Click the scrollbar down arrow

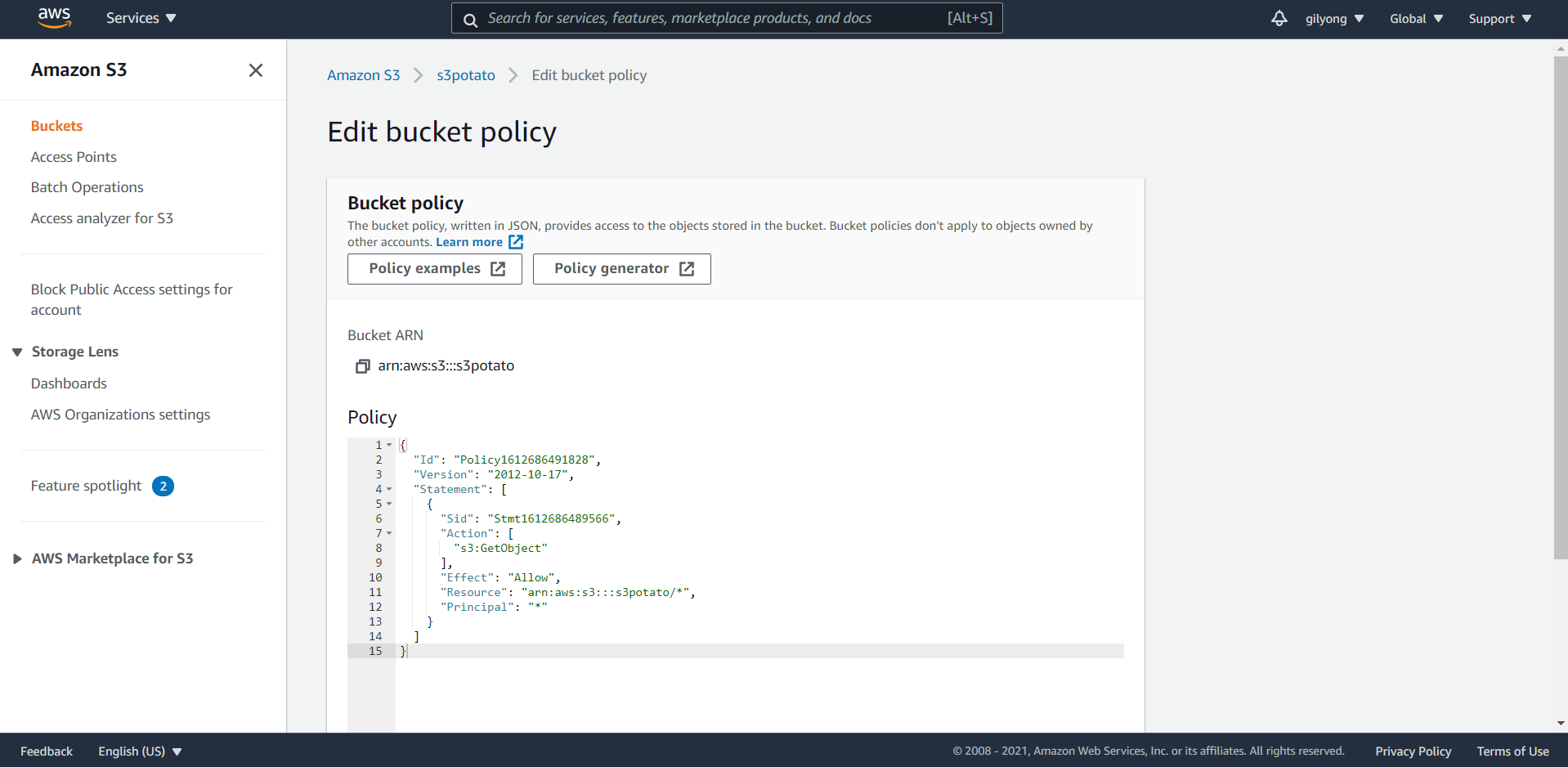1561,724
